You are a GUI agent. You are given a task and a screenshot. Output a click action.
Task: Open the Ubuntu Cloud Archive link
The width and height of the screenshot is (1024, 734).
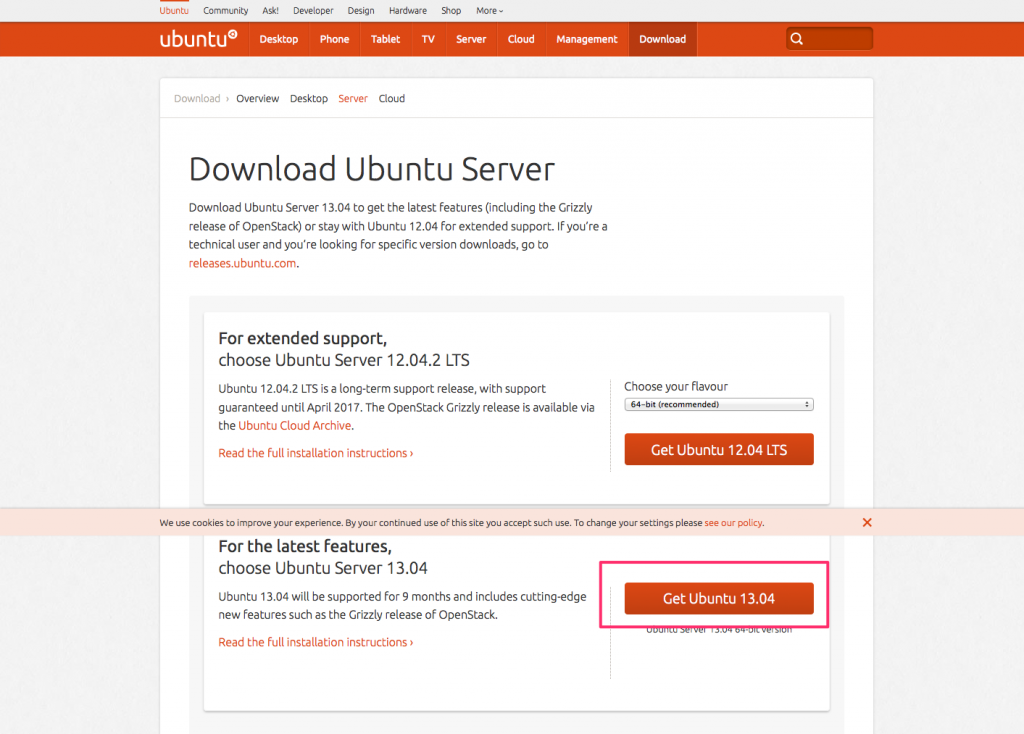point(295,426)
